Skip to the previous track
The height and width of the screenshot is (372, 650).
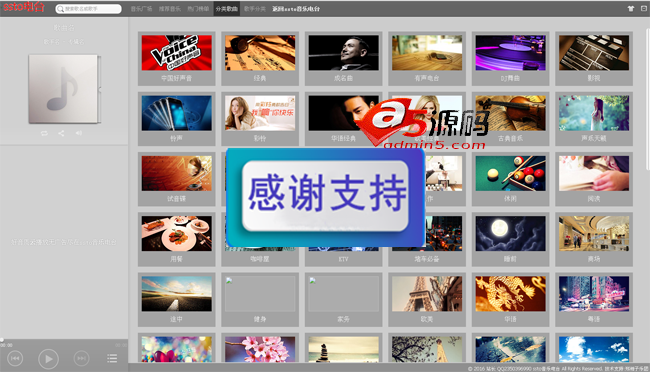click(x=15, y=358)
